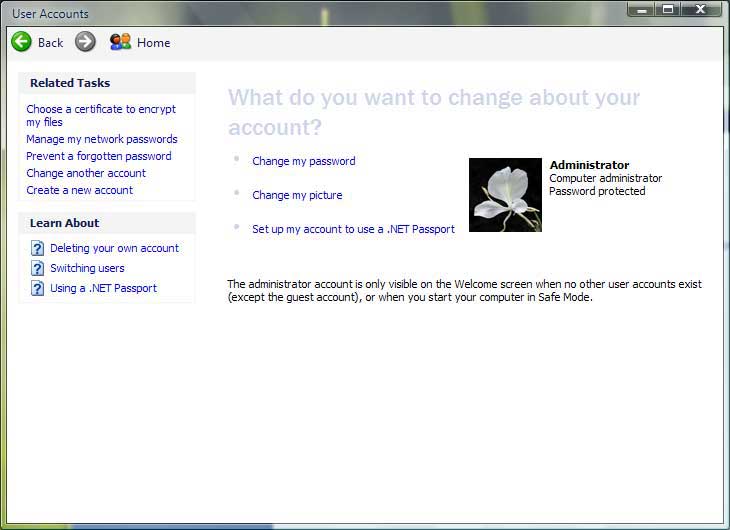The image size is (730, 530).
Task: Open help icon beside Deleting your own account
Action: pyautogui.click(x=38, y=248)
